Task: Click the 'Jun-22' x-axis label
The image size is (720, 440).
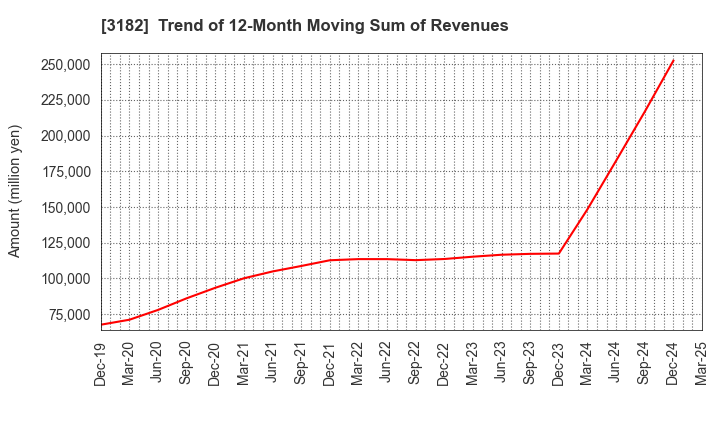Action: [386, 362]
